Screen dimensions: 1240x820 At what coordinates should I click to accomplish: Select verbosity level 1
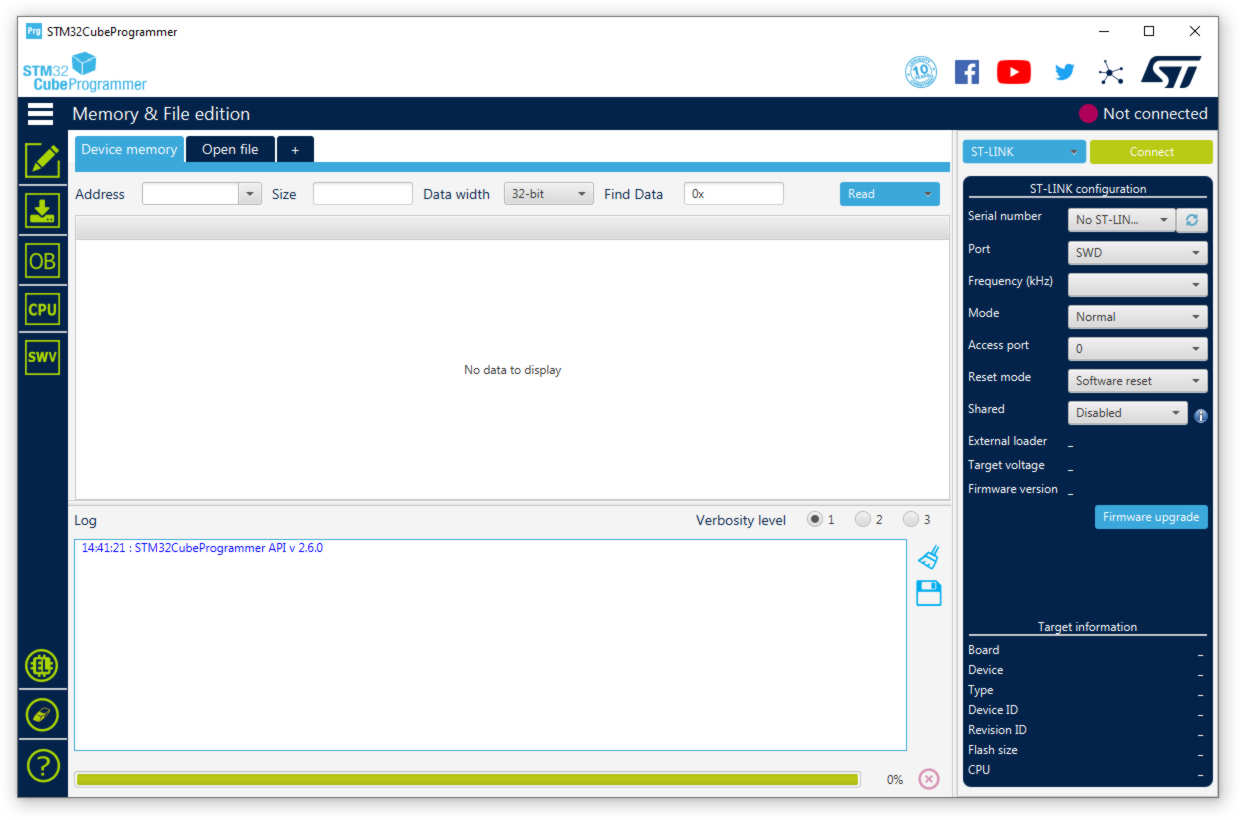pyautogui.click(x=815, y=519)
